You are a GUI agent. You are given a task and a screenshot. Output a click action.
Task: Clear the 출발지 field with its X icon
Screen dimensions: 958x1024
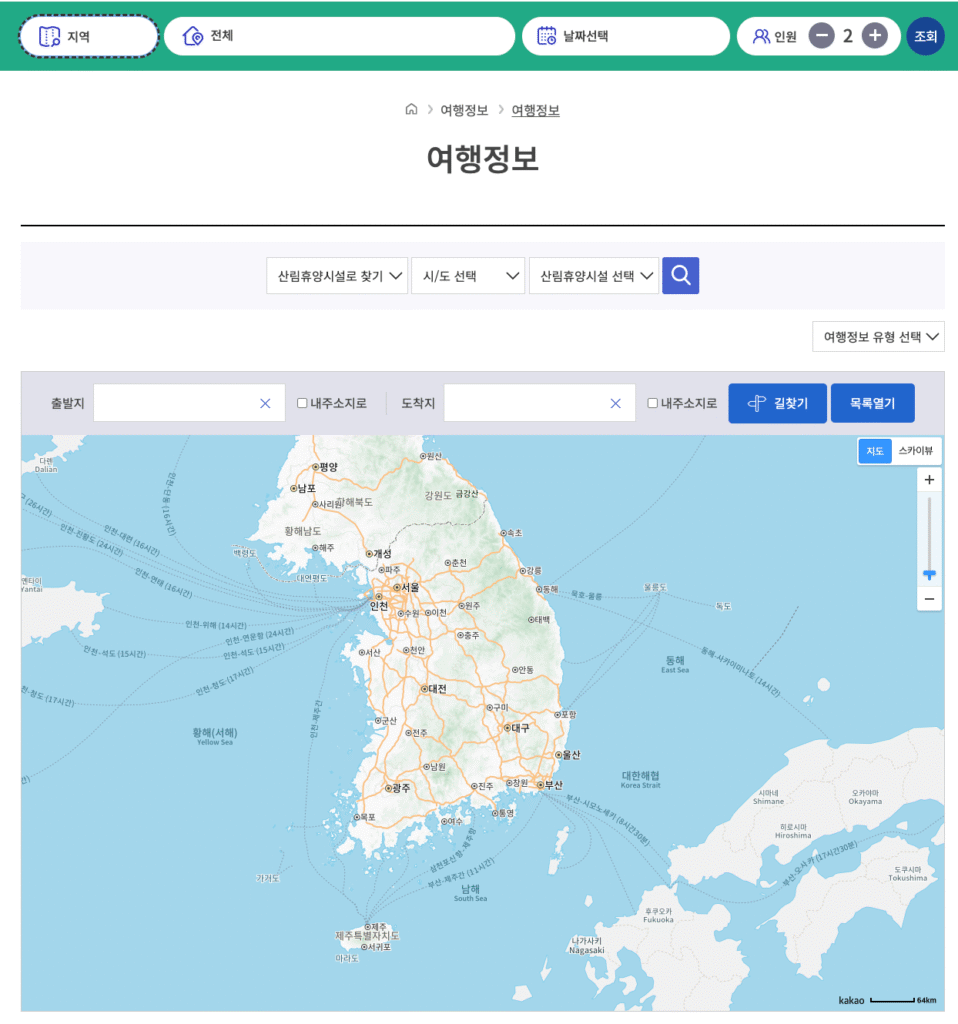(264, 403)
